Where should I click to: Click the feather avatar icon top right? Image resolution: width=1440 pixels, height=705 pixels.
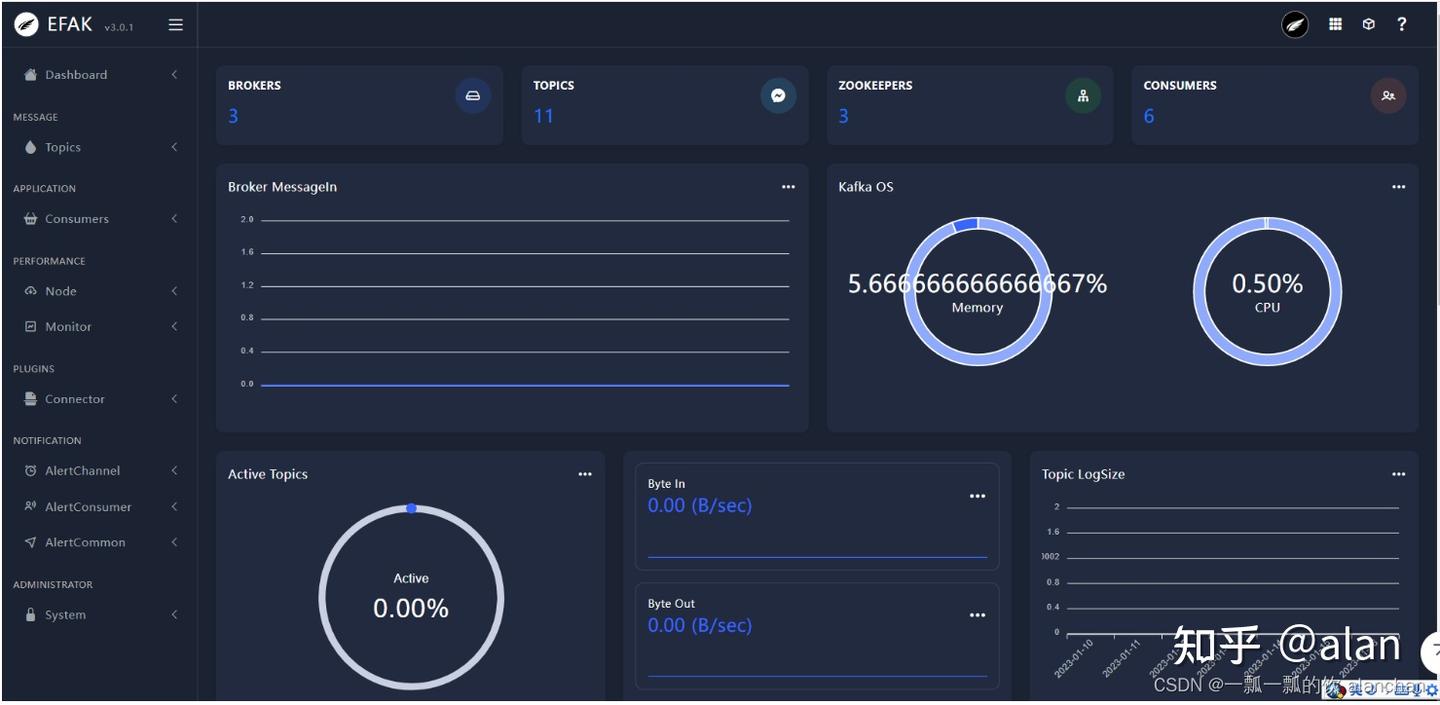(1295, 25)
